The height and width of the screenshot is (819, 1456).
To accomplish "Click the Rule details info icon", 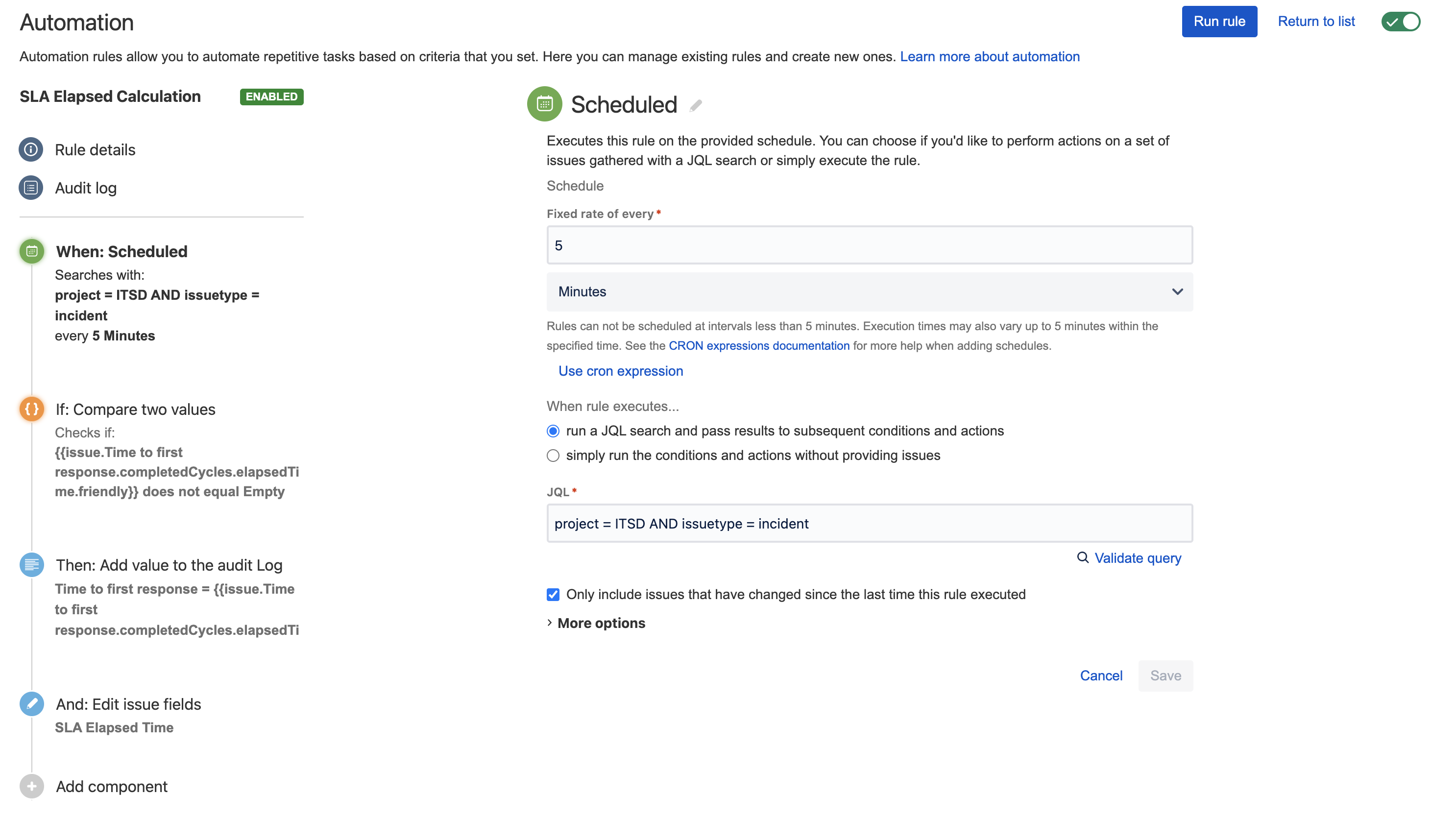I will coord(31,149).
